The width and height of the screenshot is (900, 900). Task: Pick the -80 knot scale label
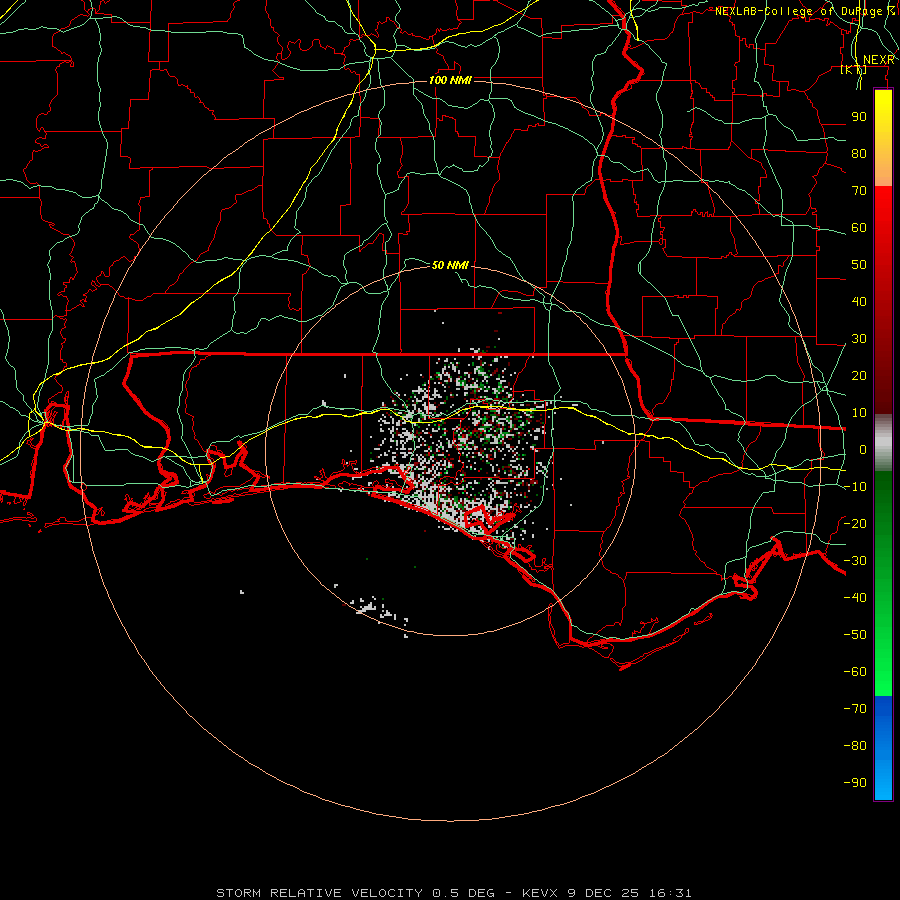point(855,746)
